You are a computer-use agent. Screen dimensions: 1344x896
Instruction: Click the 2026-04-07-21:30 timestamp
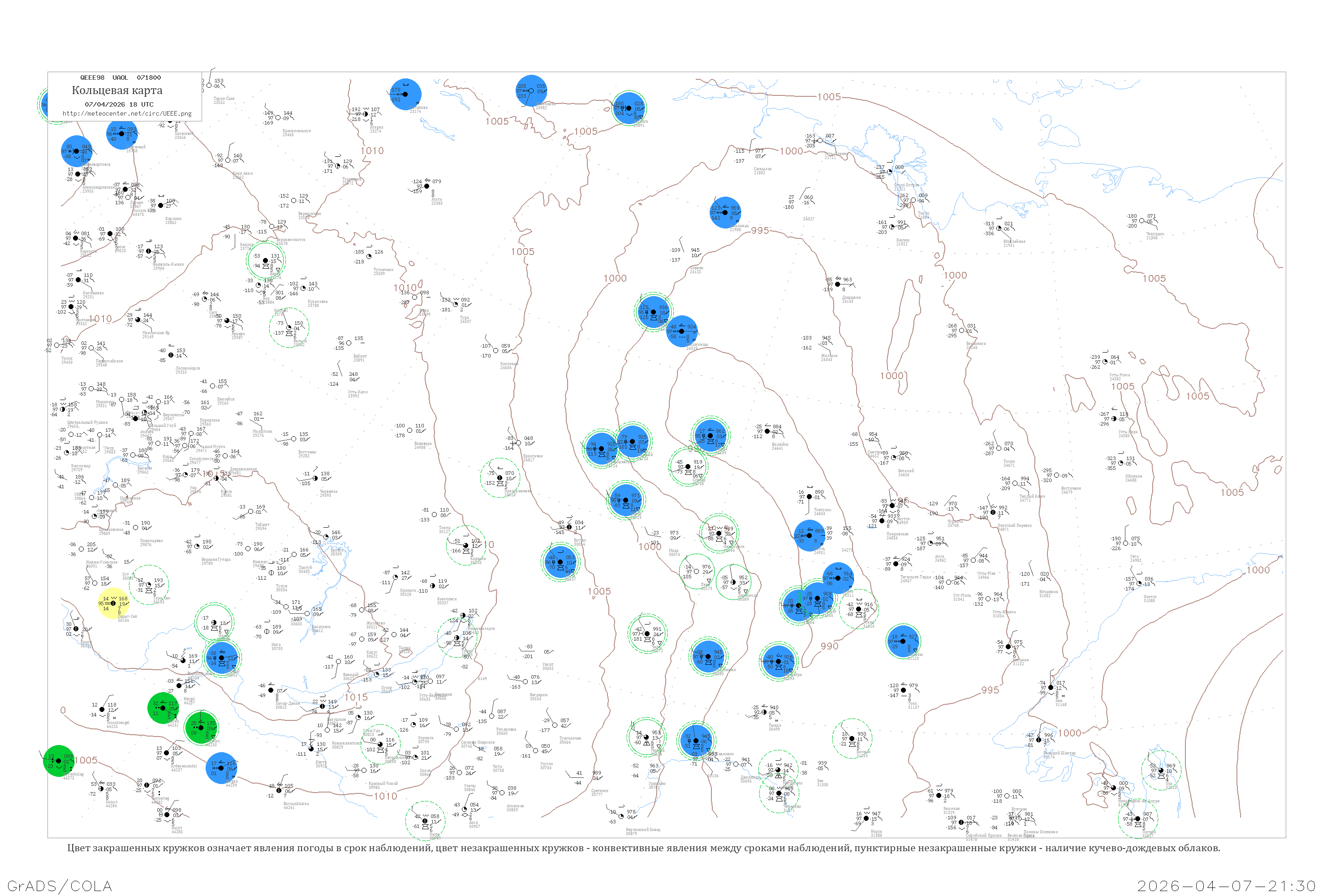tap(1226, 886)
